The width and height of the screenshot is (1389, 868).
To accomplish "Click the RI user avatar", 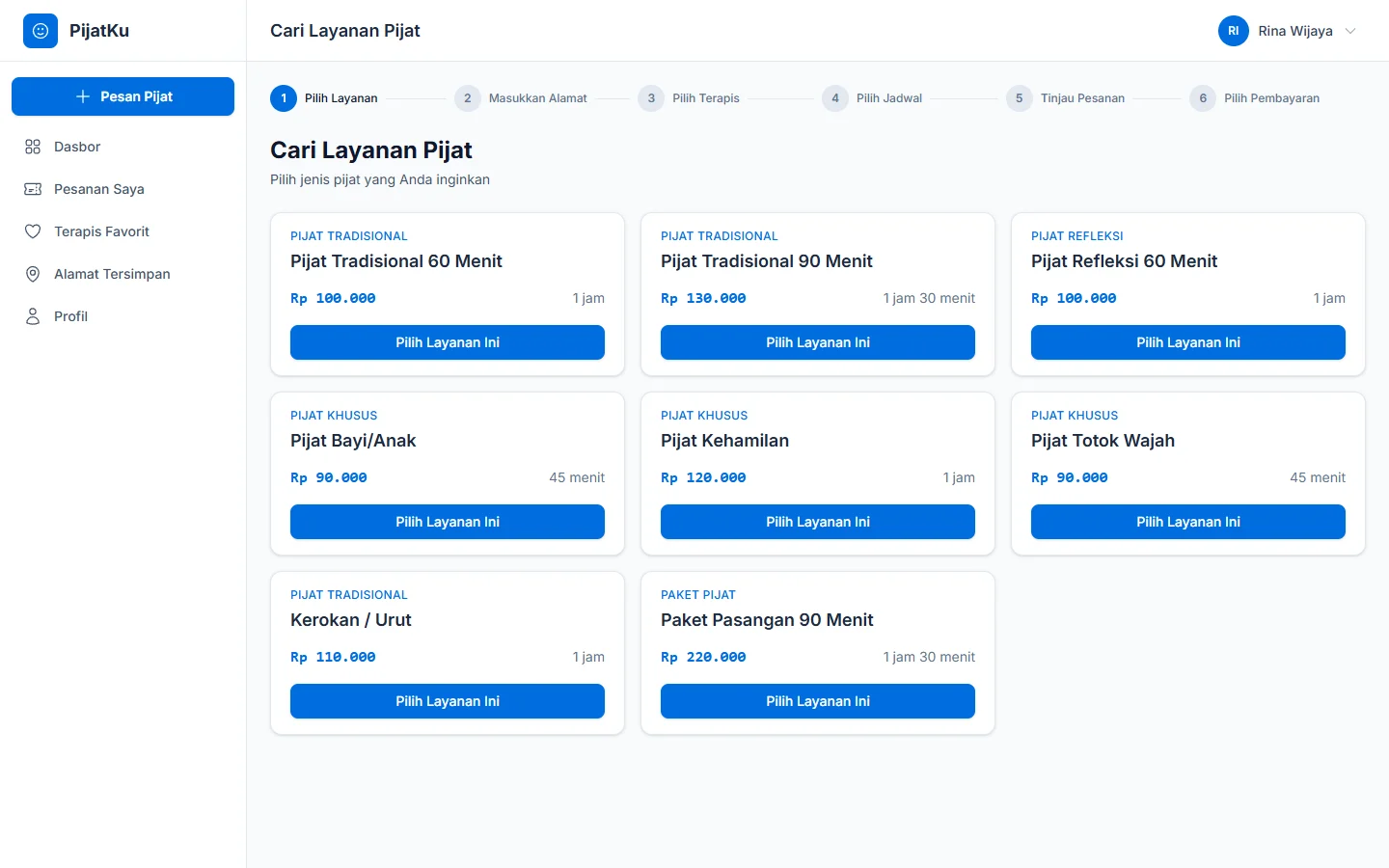I will click(x=1234, y=31).
